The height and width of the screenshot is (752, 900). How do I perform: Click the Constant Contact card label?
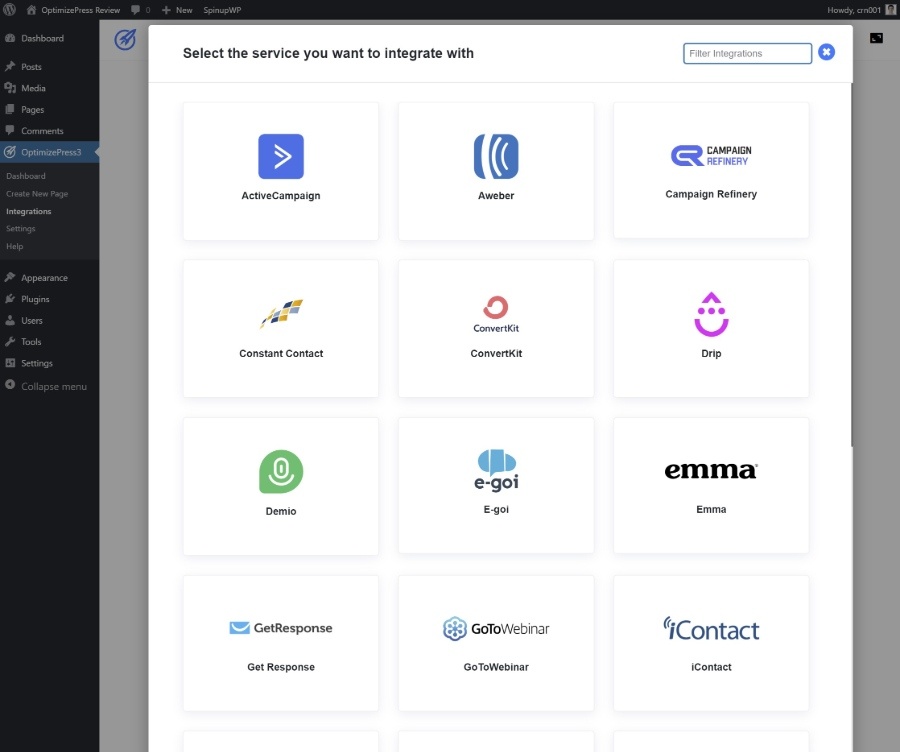(x=281, y=354)
